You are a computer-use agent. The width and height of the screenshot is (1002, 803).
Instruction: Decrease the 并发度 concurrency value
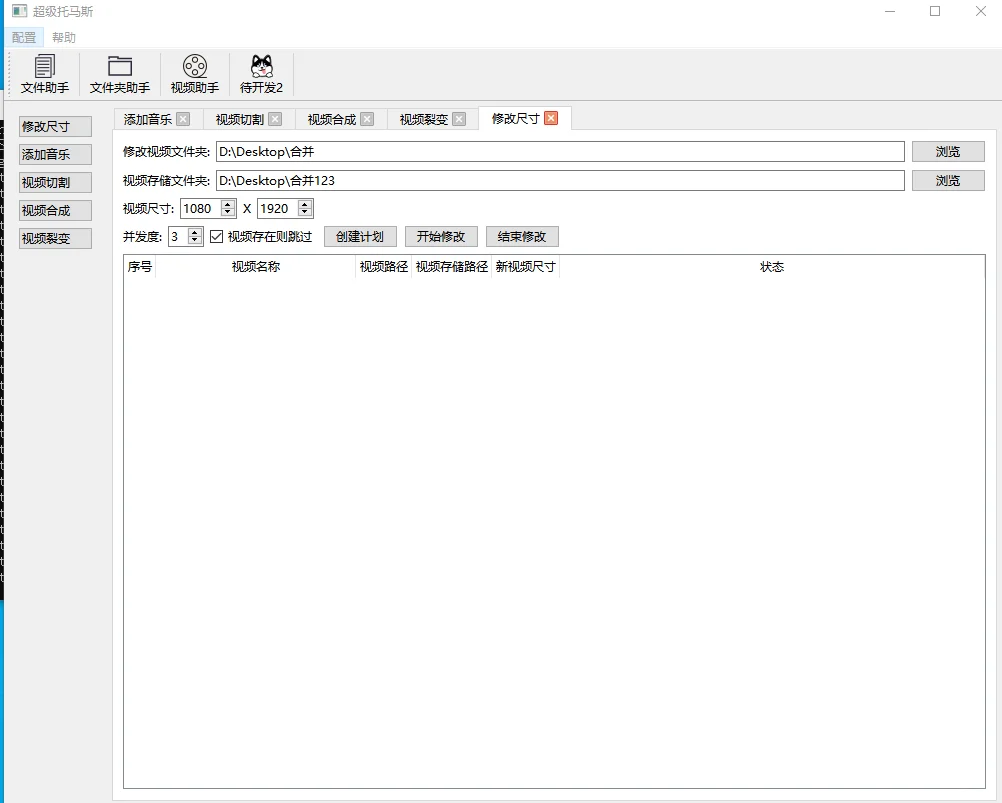(x=195, y=241)
